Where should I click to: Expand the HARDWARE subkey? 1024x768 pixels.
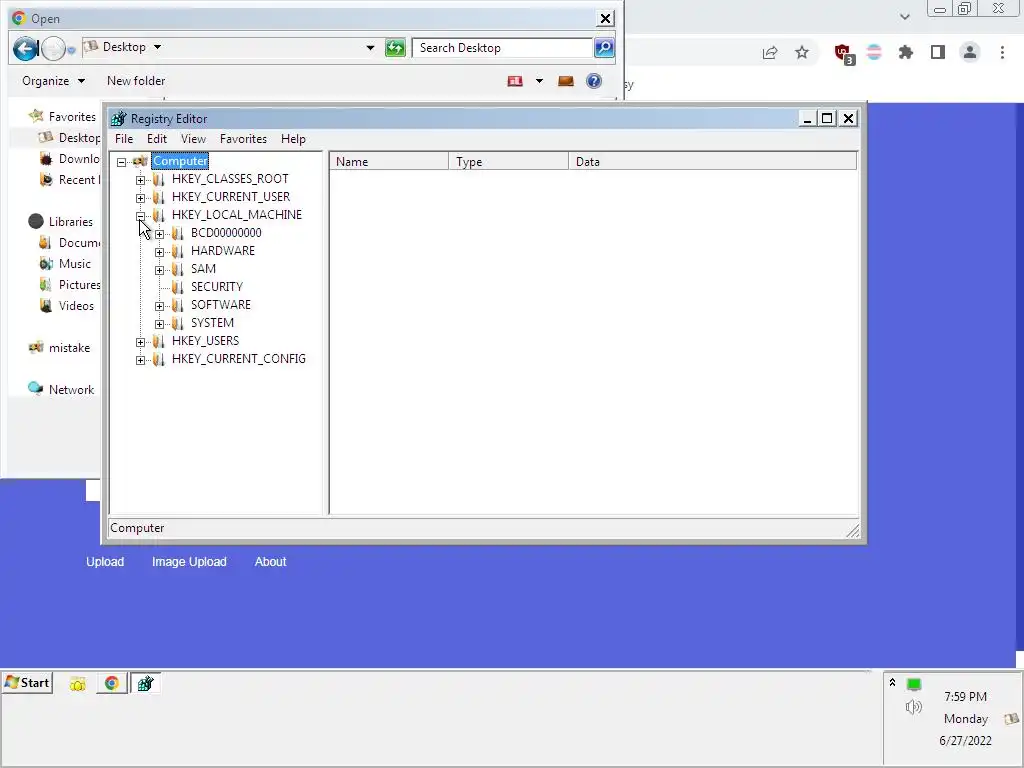159,251
